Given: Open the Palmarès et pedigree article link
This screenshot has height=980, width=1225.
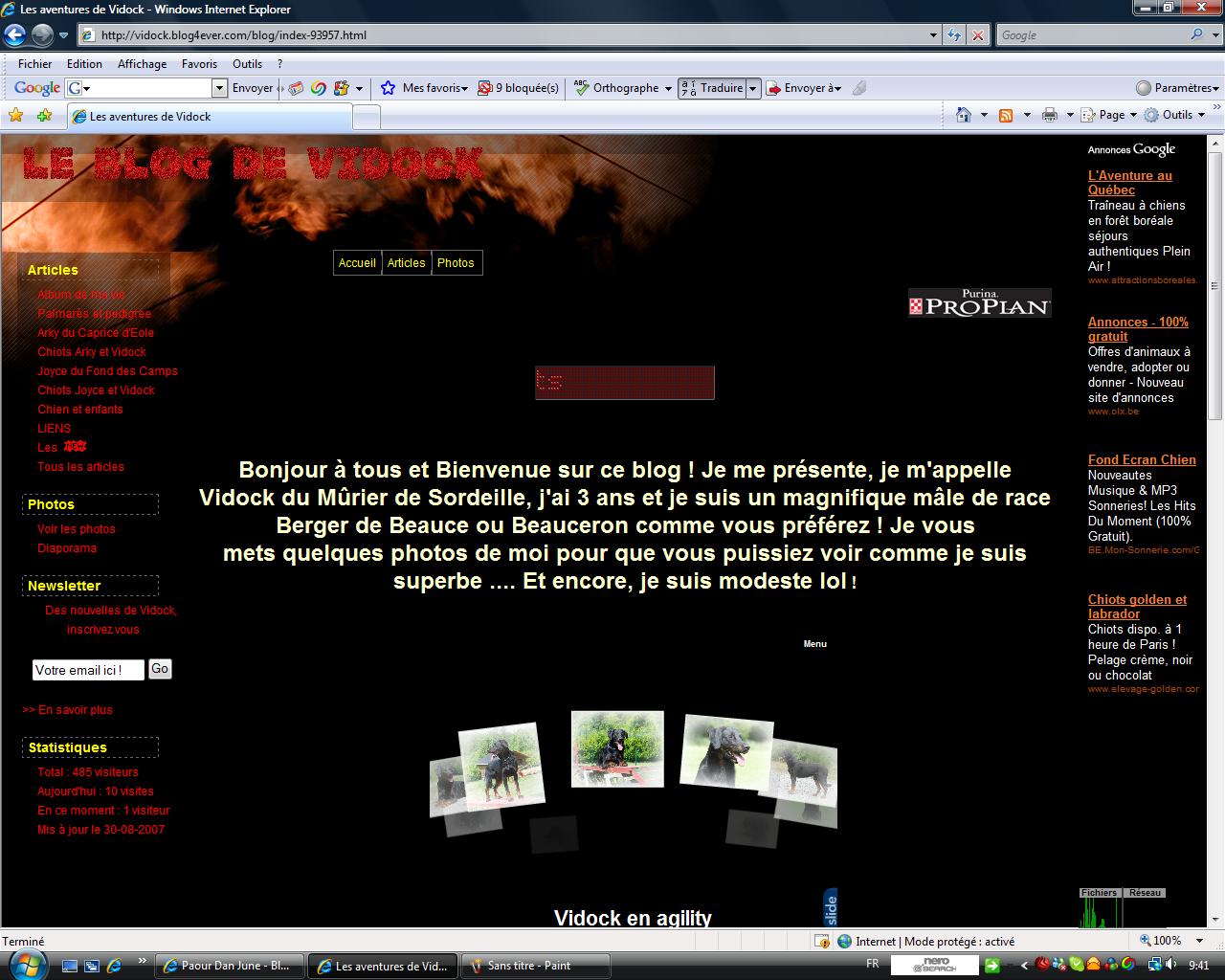Looking at the screenshot, I should (94, 314).
